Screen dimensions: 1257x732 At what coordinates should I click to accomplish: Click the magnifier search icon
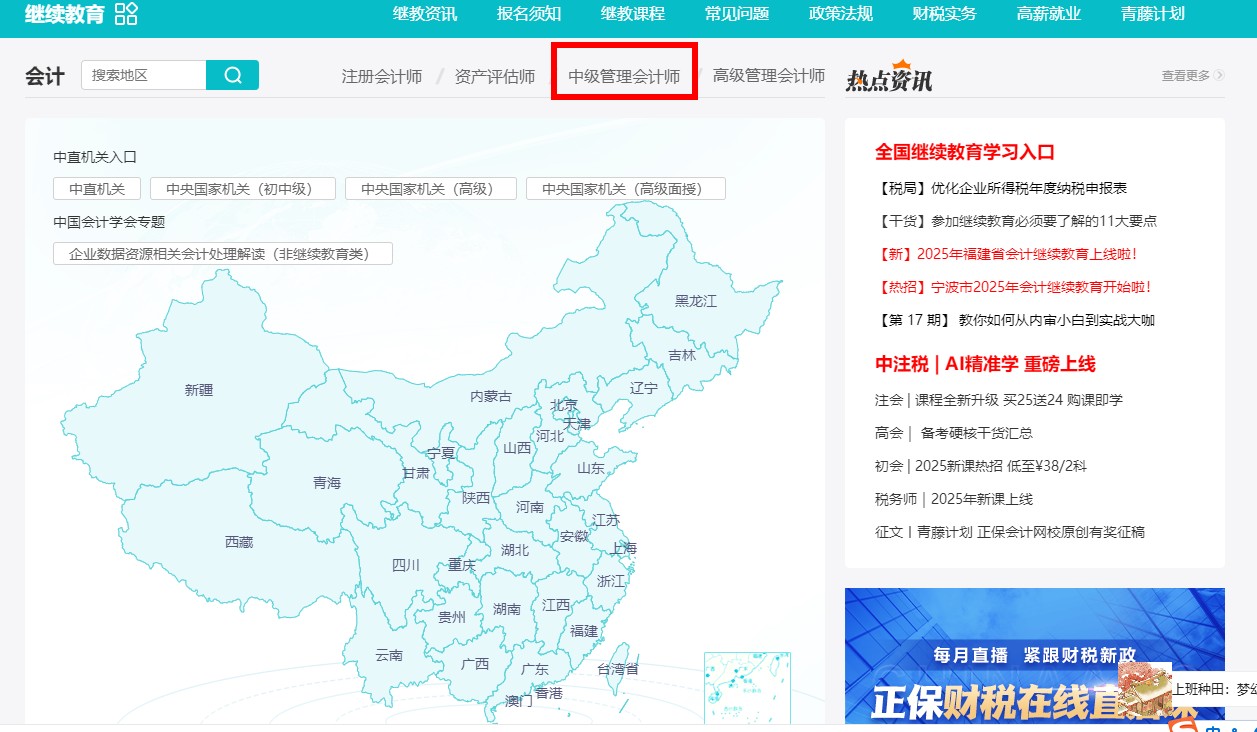tap(232, 74)
